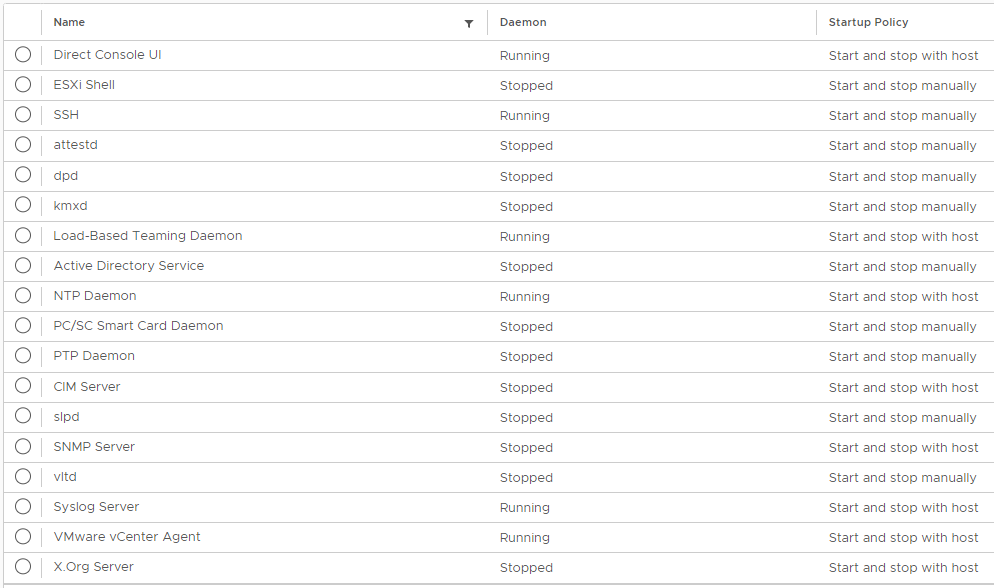
Task: Select the ESXi Shell radio button
Action: [x=23, y=84]
